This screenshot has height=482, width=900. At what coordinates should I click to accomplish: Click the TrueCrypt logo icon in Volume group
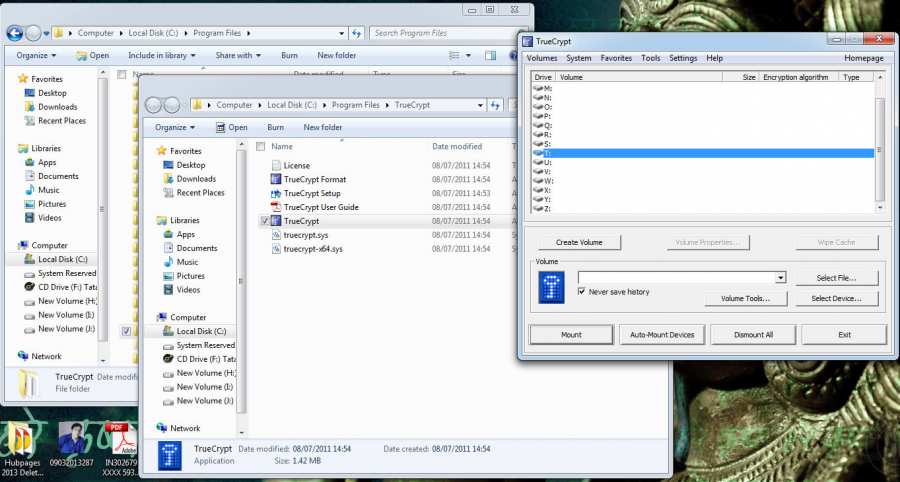(552, 287)
